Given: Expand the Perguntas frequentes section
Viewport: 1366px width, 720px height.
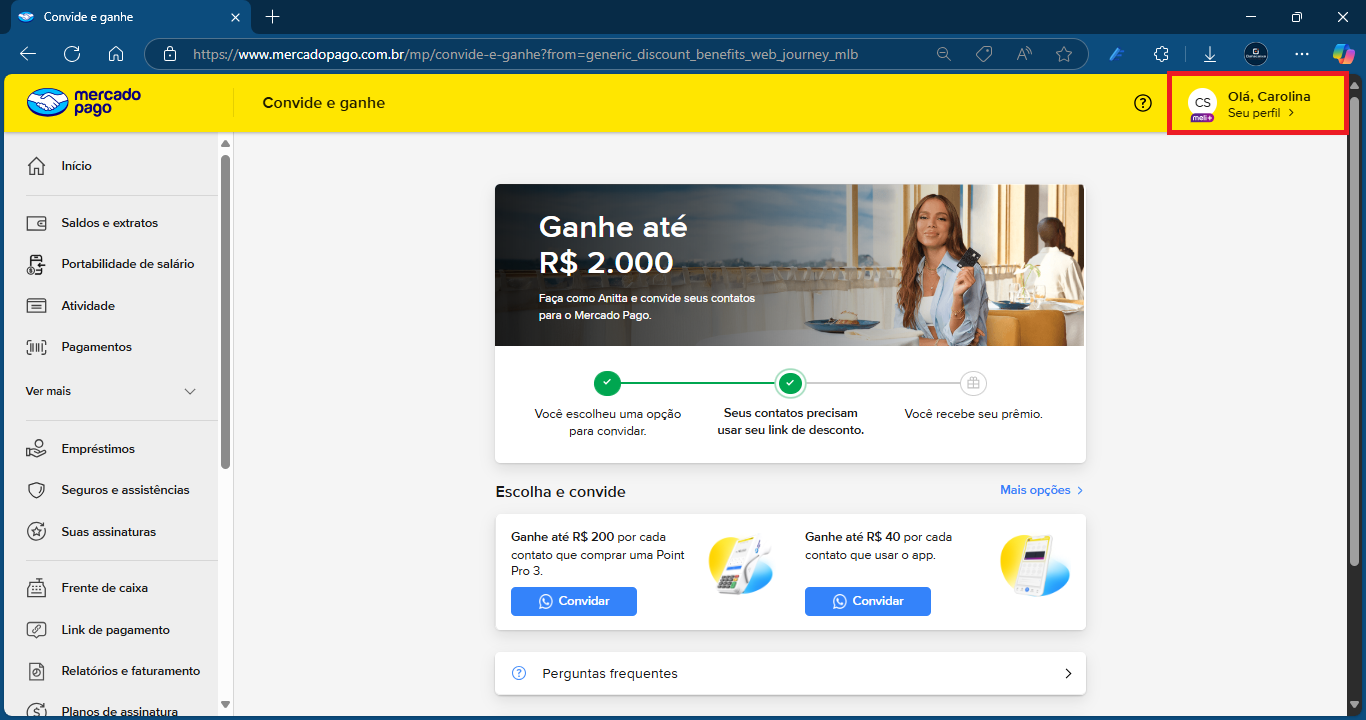Looking at the screenshot, I should click(790, 673).
